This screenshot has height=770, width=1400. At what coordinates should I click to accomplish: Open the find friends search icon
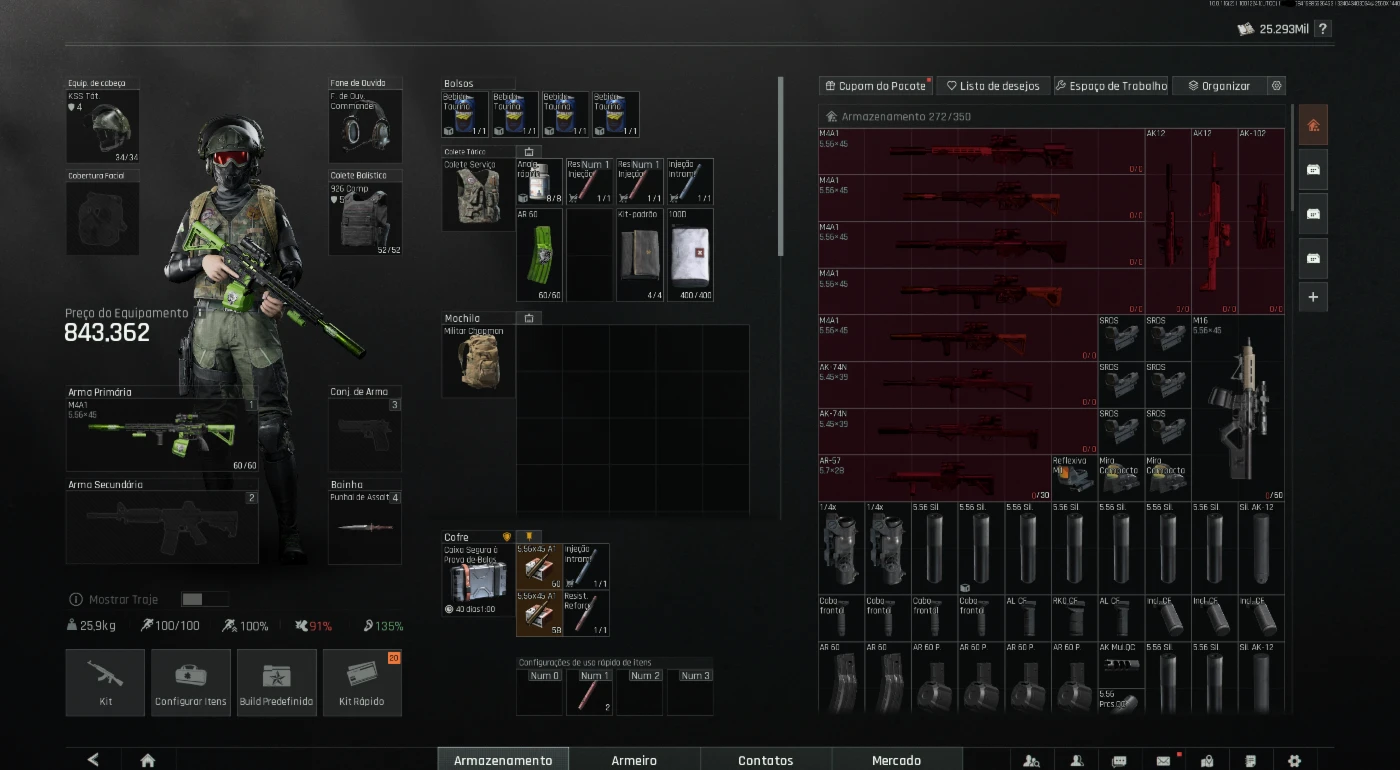pyautogui.click(x=1032, y=760)
